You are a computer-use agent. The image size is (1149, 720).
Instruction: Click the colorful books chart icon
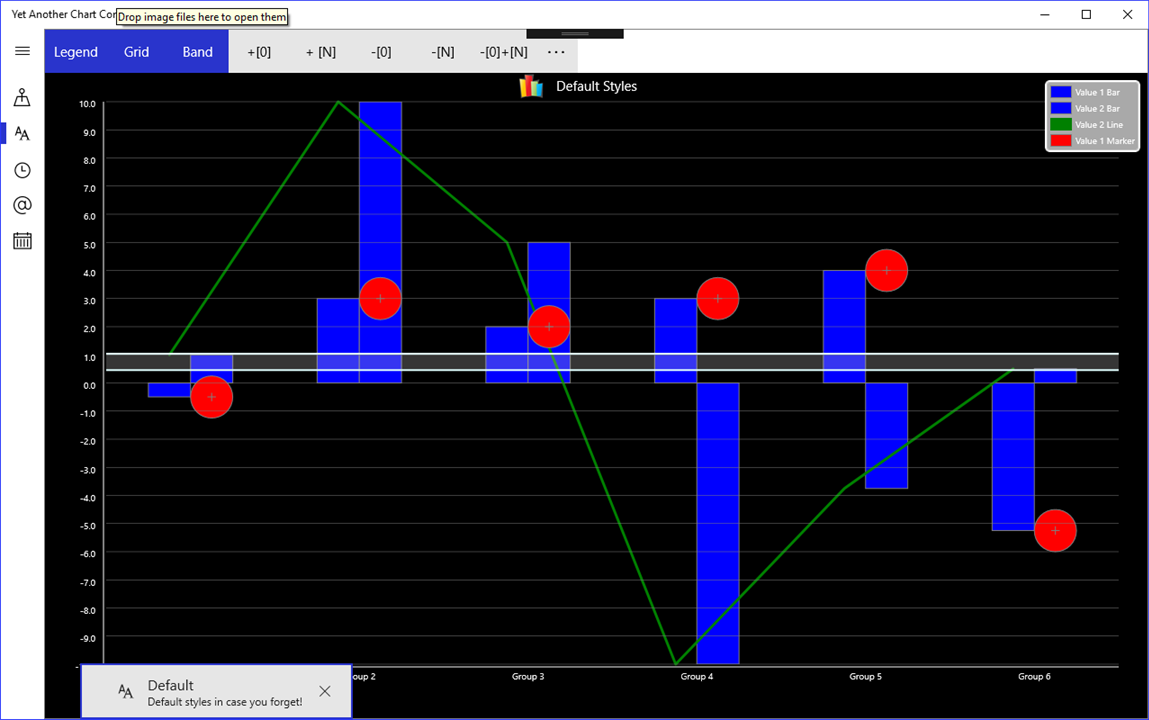531,86
